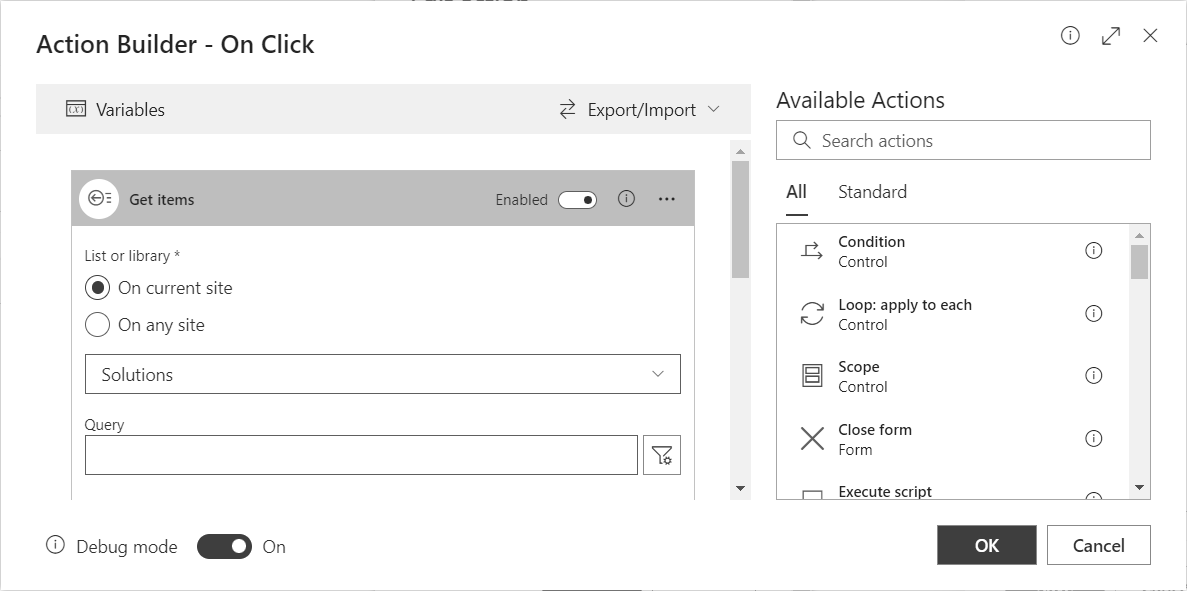The height and width of the screenshot is (591, 1187).
Task: Select the On any site radio option
Action: (97, 325)
